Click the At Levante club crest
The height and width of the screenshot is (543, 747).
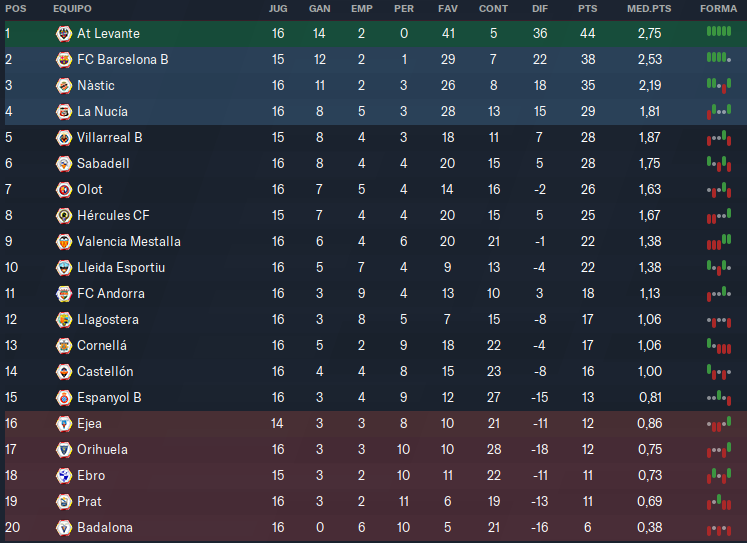pyautogui.click(x=64, y=33)
